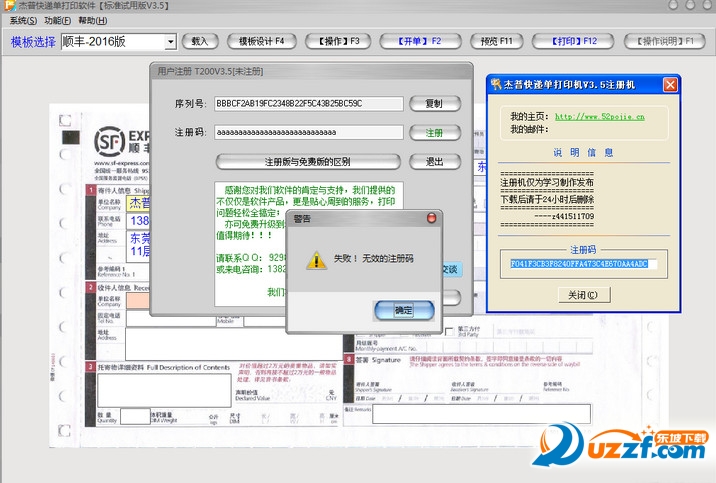Click the 说明信息 heading in keygen
The image size is (716, 483).
click(x=583, y=152)
